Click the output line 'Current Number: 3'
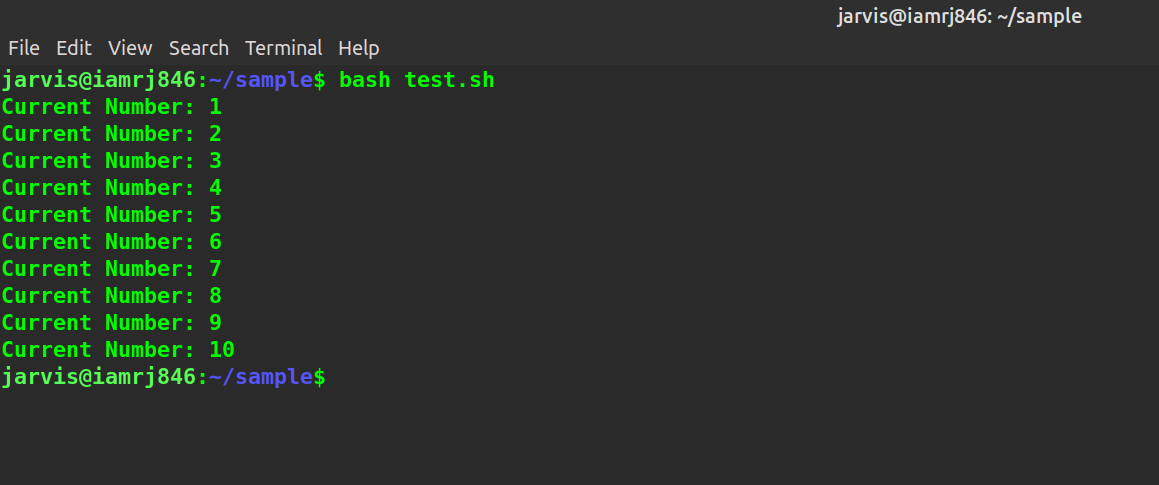The height and width of the screenshot is (485, 1159). point(112,161)
